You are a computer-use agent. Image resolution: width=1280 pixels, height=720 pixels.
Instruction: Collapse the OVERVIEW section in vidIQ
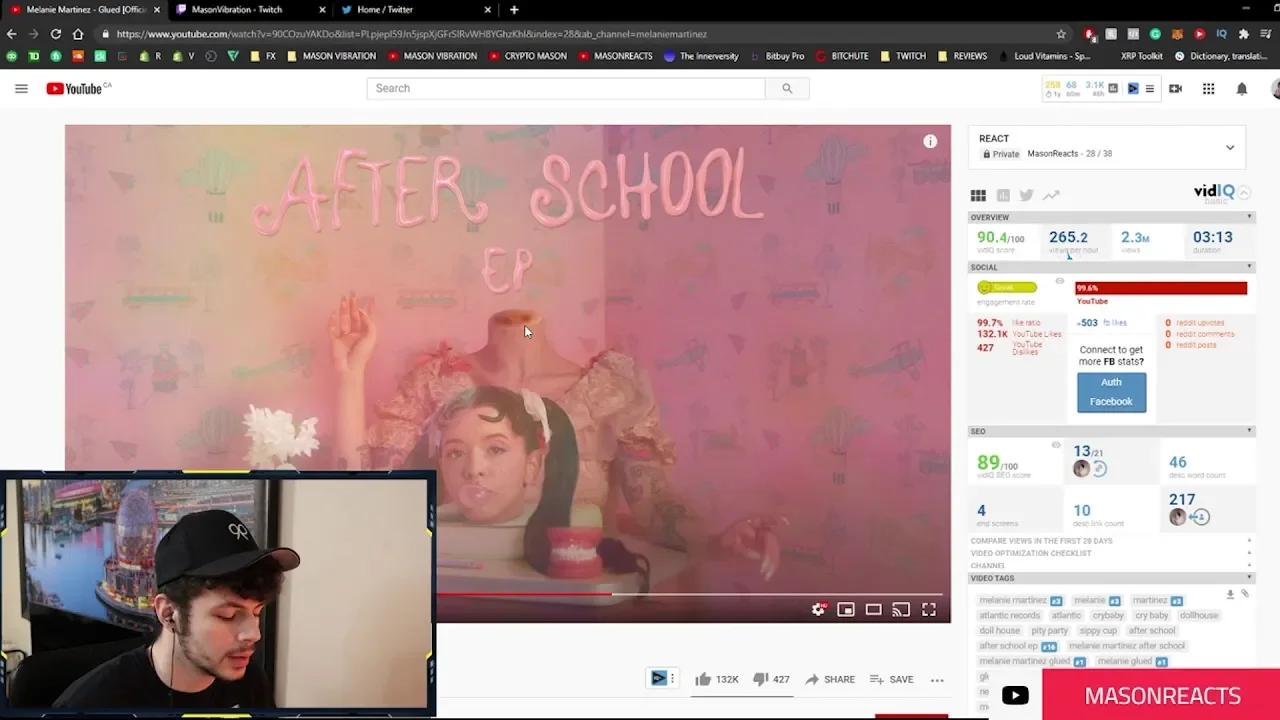pos(1247,217)
